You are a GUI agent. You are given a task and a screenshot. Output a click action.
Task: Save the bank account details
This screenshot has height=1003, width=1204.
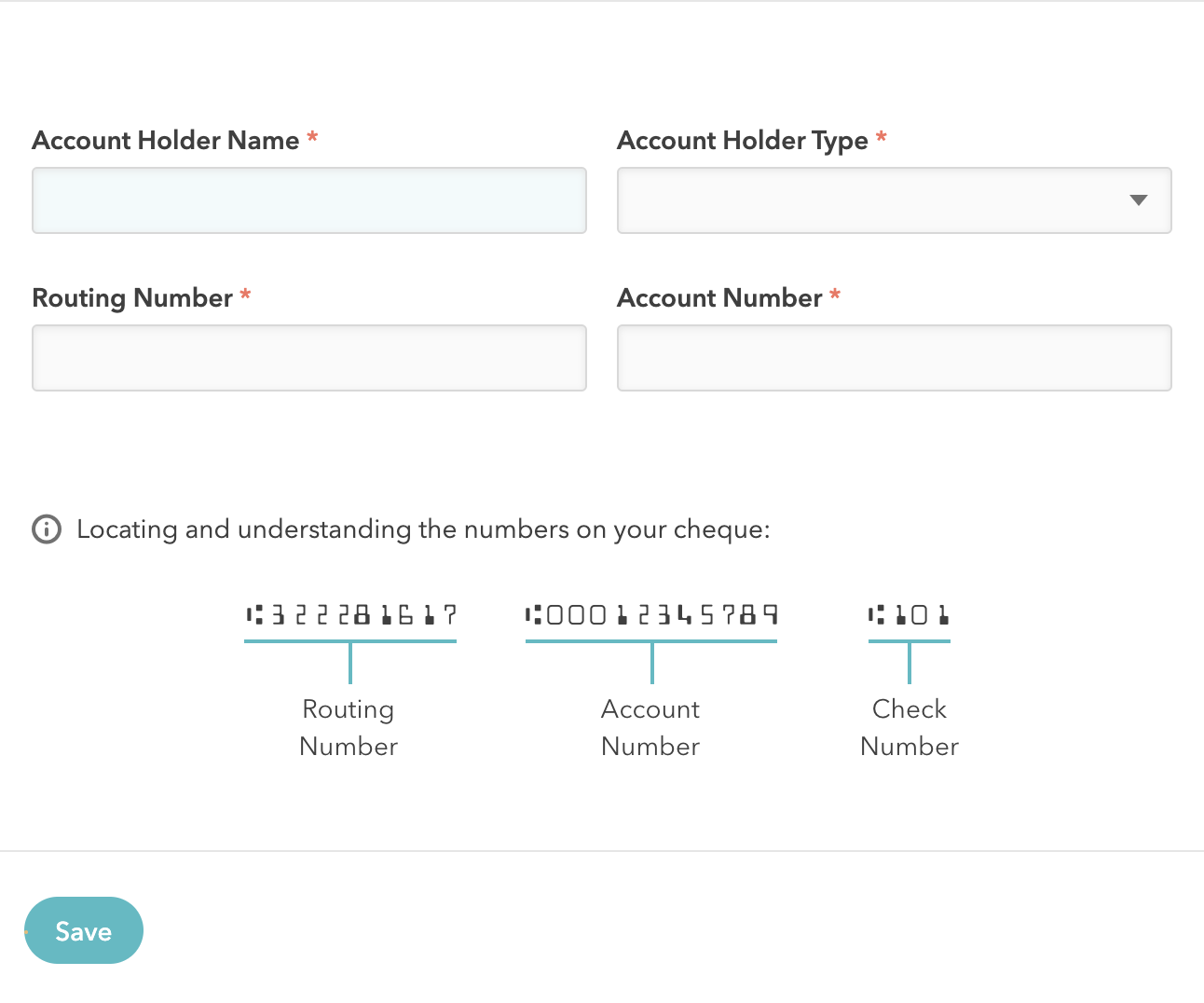[84, 930]
